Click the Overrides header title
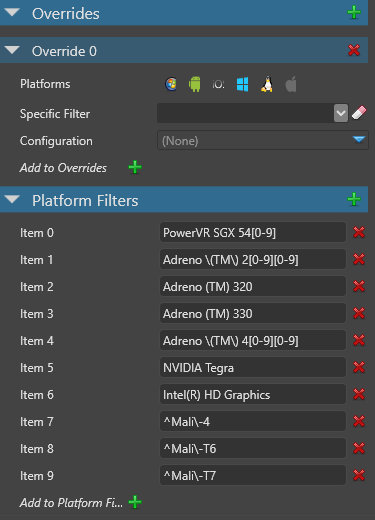The height and width of the screenshot is (520, 375). 66,14
